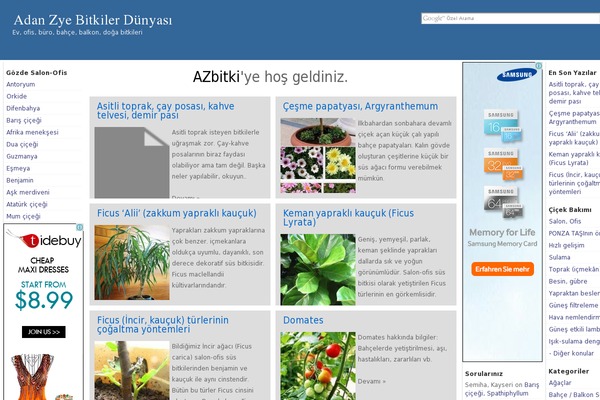Open the Eşmeya link
The height and width of the screenshot is (400, 600).
coord(18,168)
